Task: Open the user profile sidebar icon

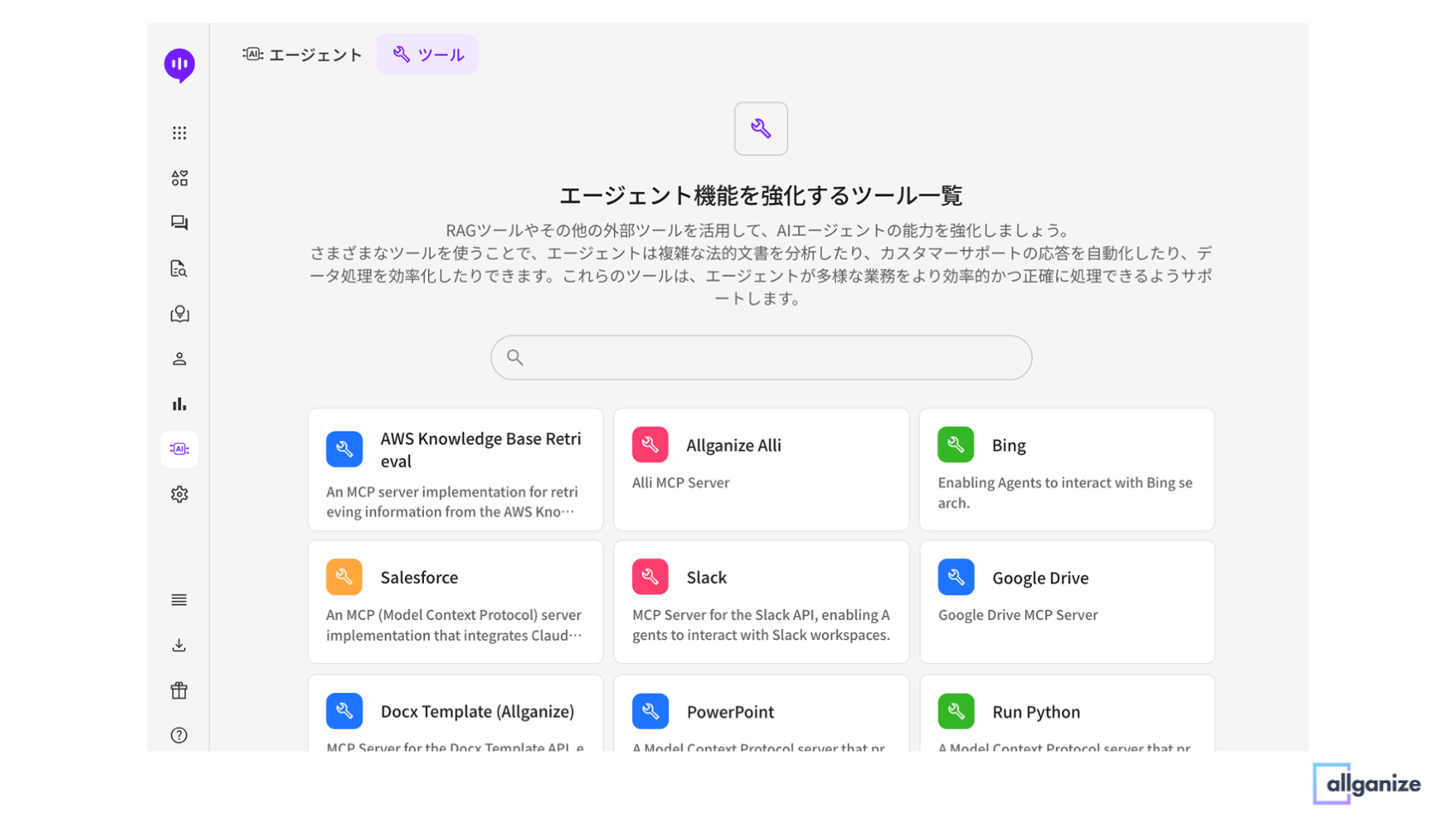Action: click(179, 359)
